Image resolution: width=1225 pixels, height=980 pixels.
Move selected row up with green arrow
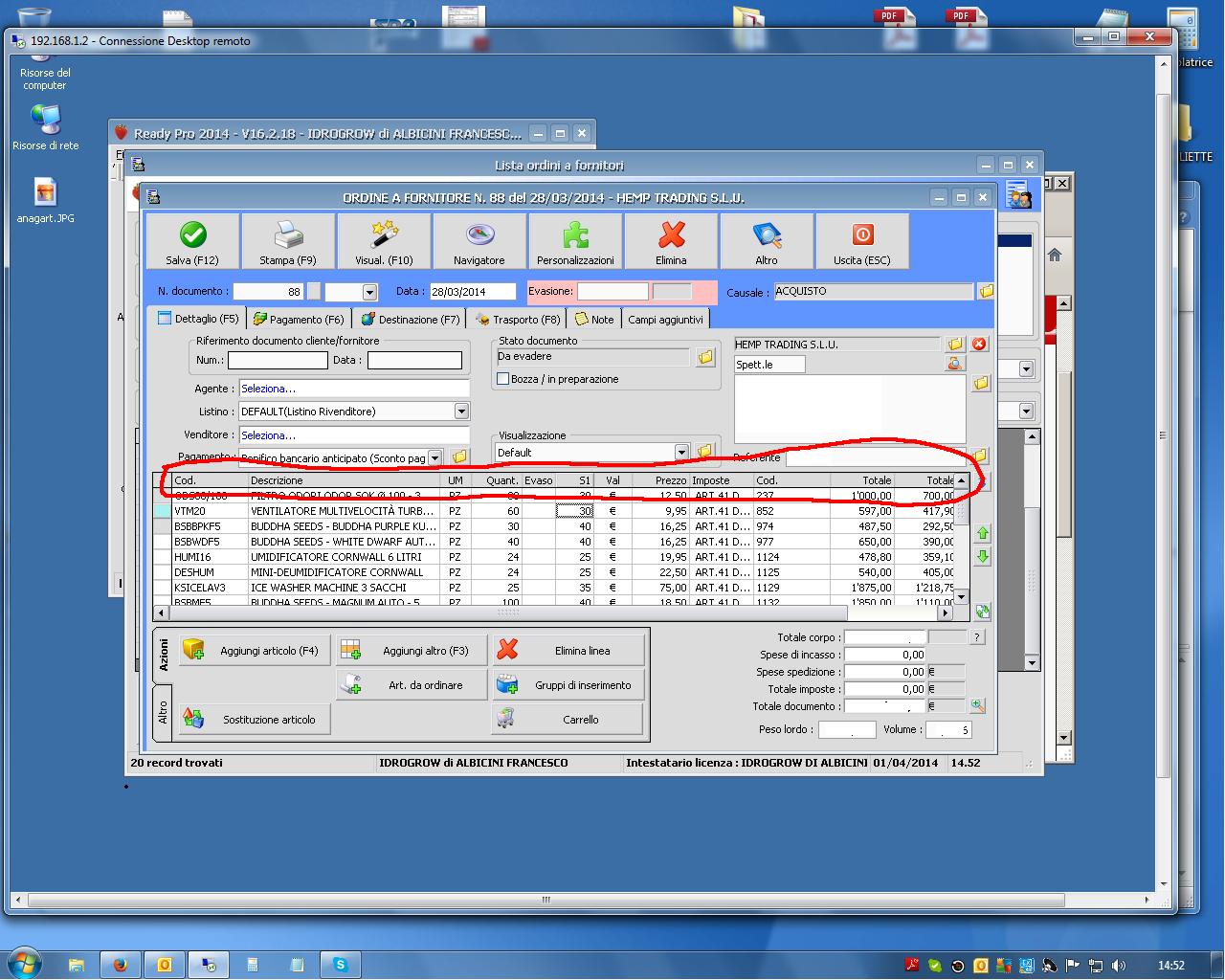click(x=983, y=533)
